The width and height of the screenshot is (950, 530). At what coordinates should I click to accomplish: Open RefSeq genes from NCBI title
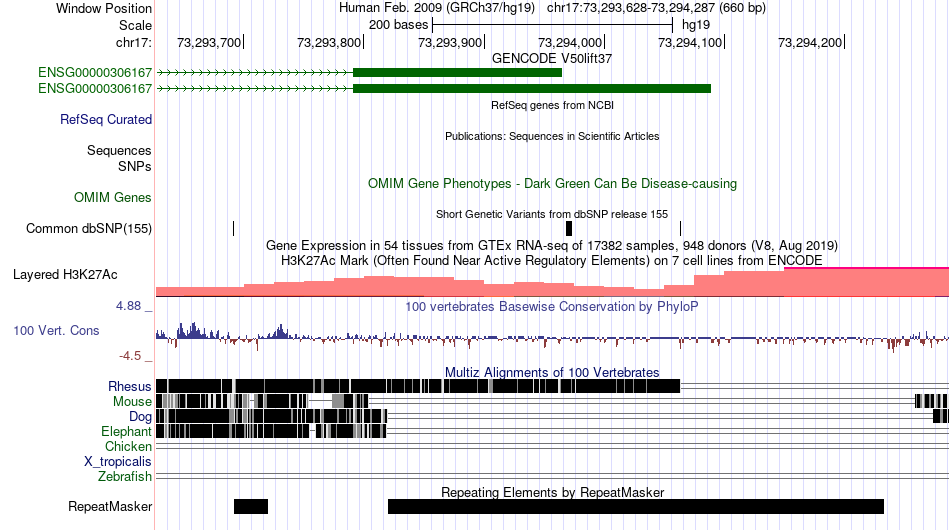tap(553, 105)
